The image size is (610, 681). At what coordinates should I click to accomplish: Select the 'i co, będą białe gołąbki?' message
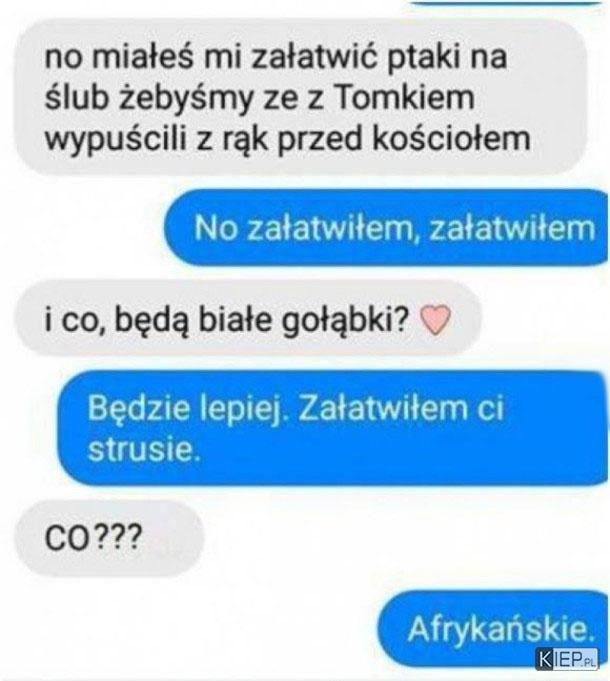[x=248, y=319]
